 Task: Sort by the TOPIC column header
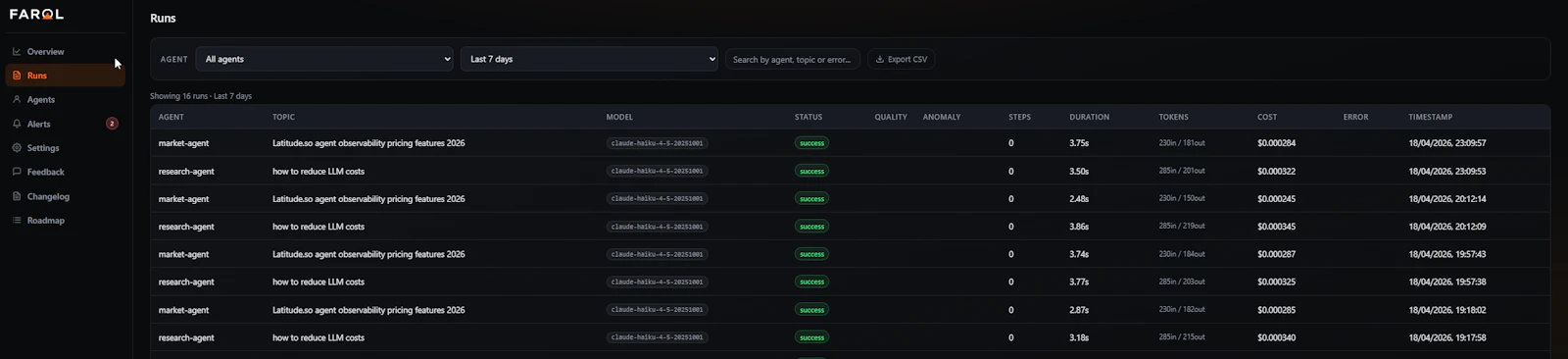[283, 117]
